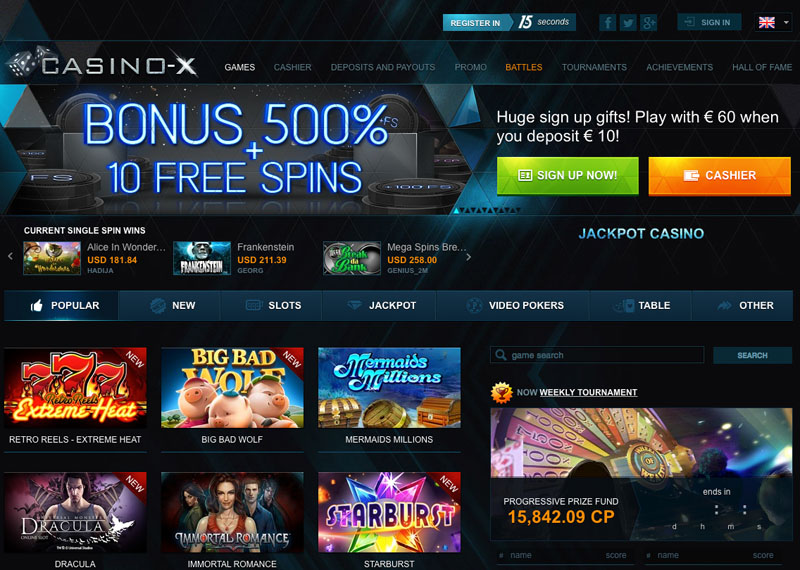Image resolution: width=800 pixels, height=570 pixels.
Task: Open the Tournaments menu item
Action: tap(594, 67)
